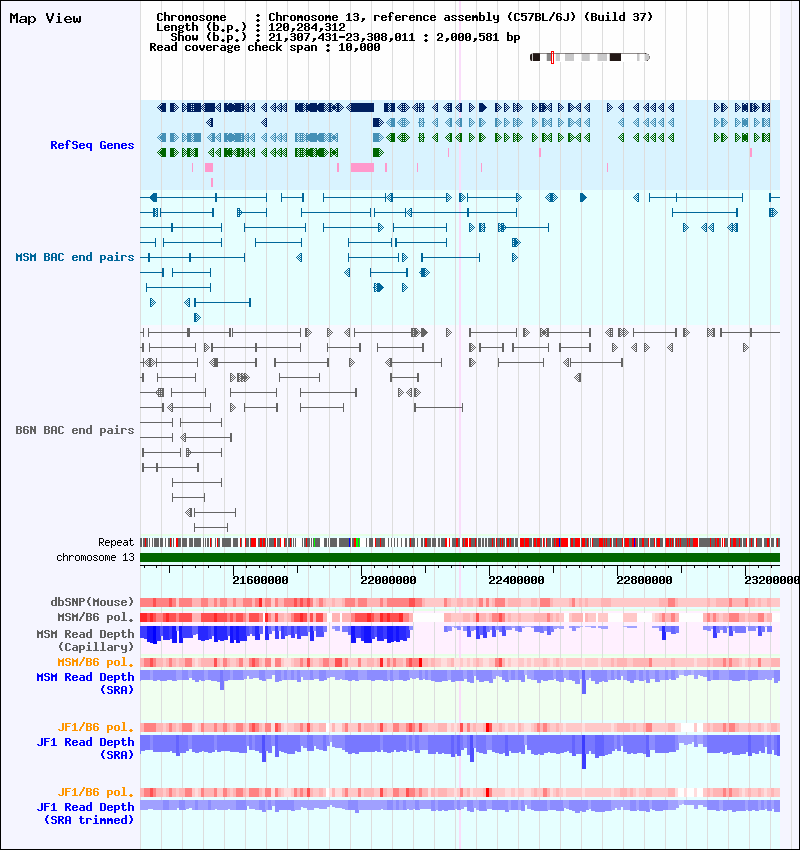Click the green chromosome 13 bar

[460, 557]
